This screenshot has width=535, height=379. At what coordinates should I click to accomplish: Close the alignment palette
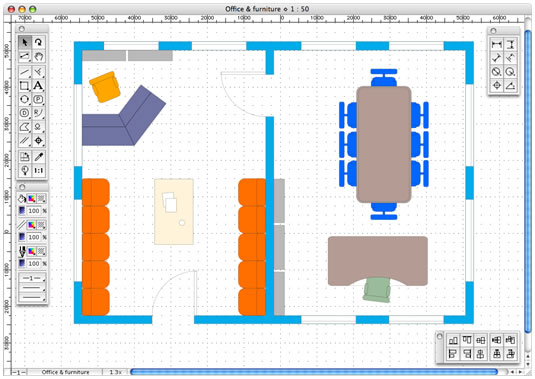440,337
